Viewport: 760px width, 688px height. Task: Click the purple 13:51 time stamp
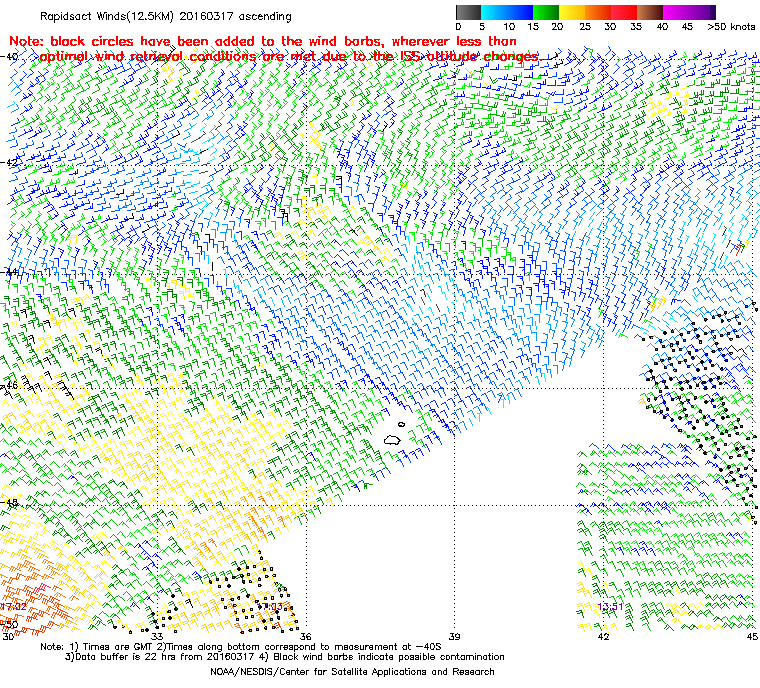pos(610,607)
